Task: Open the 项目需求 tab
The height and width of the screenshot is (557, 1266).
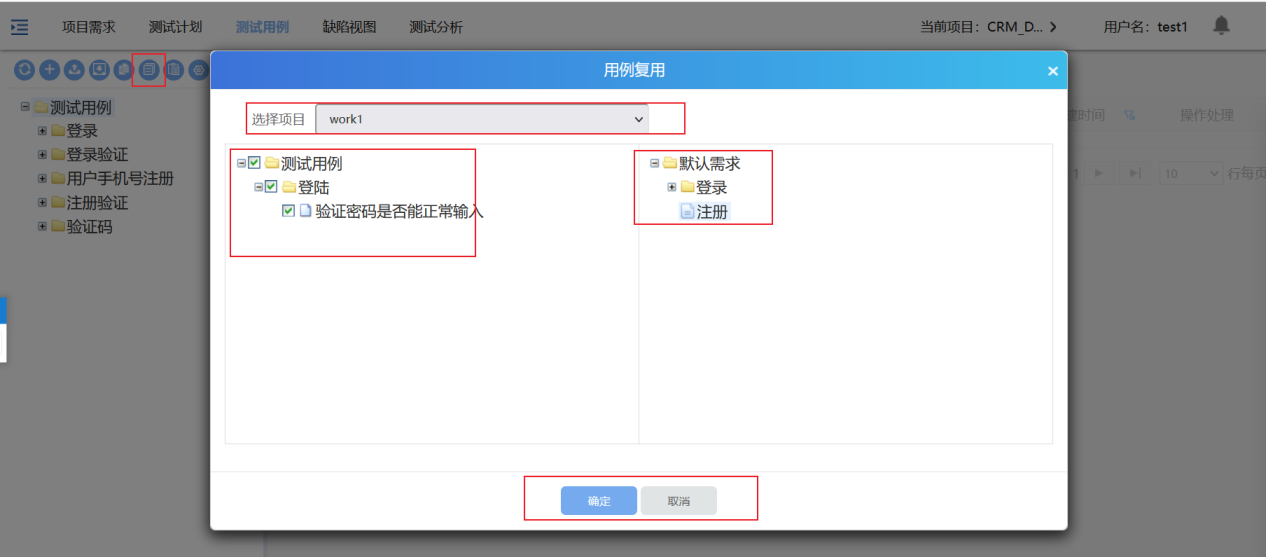Action: [89, 27]
